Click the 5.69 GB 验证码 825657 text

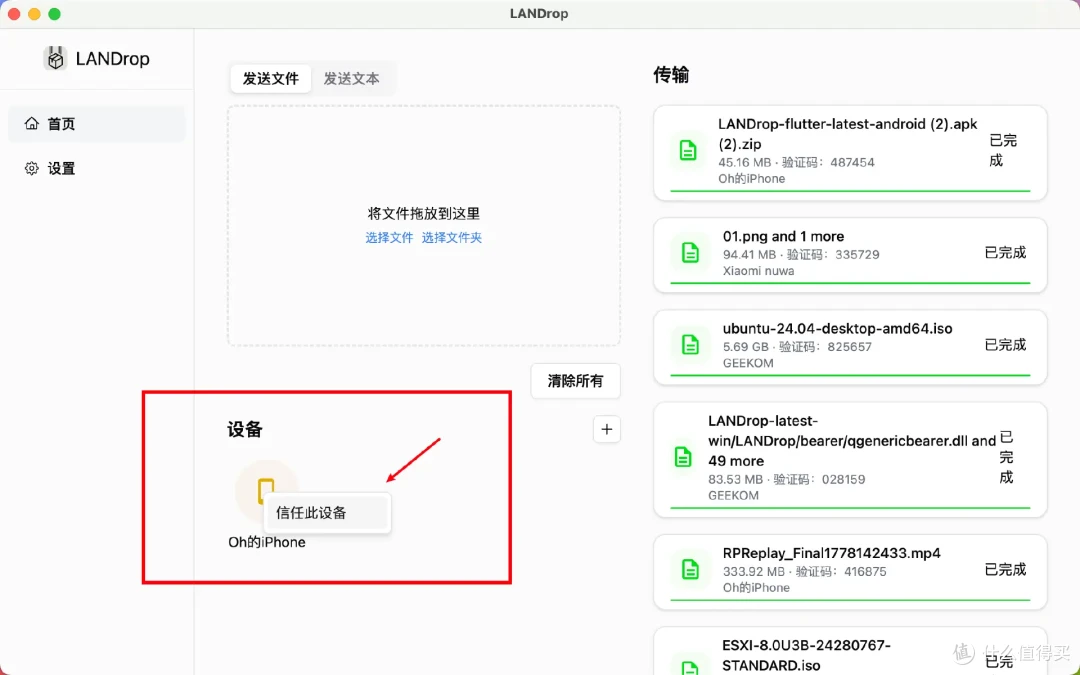(797, 346)
